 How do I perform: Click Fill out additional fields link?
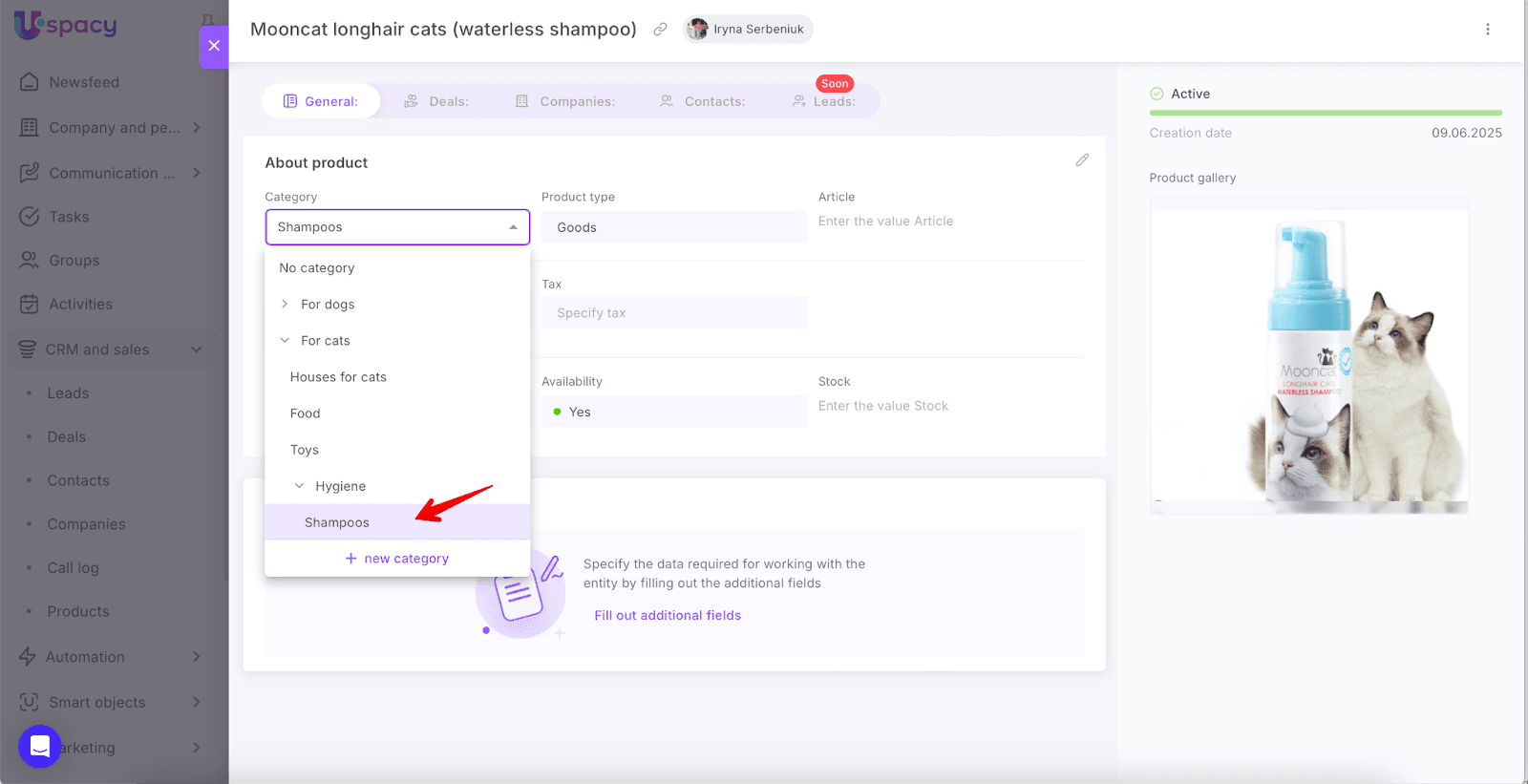click(x=668, y=616)
